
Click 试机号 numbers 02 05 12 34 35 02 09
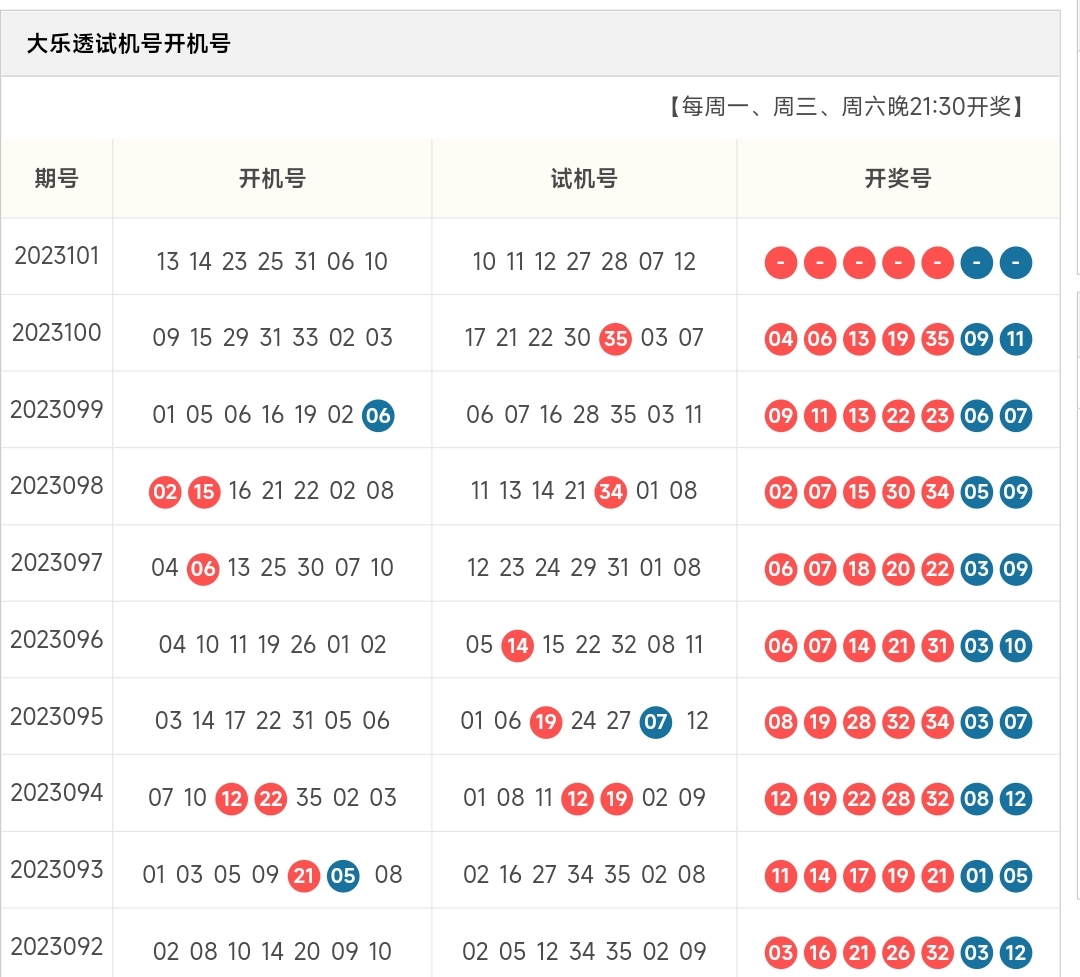(584, 952)
